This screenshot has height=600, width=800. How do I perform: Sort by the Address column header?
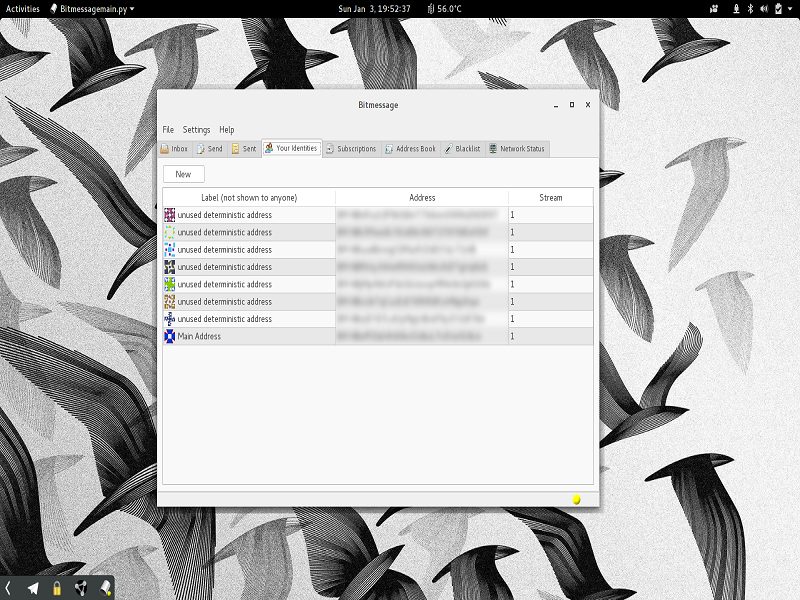pyautogui.click(x=422, y=198)
